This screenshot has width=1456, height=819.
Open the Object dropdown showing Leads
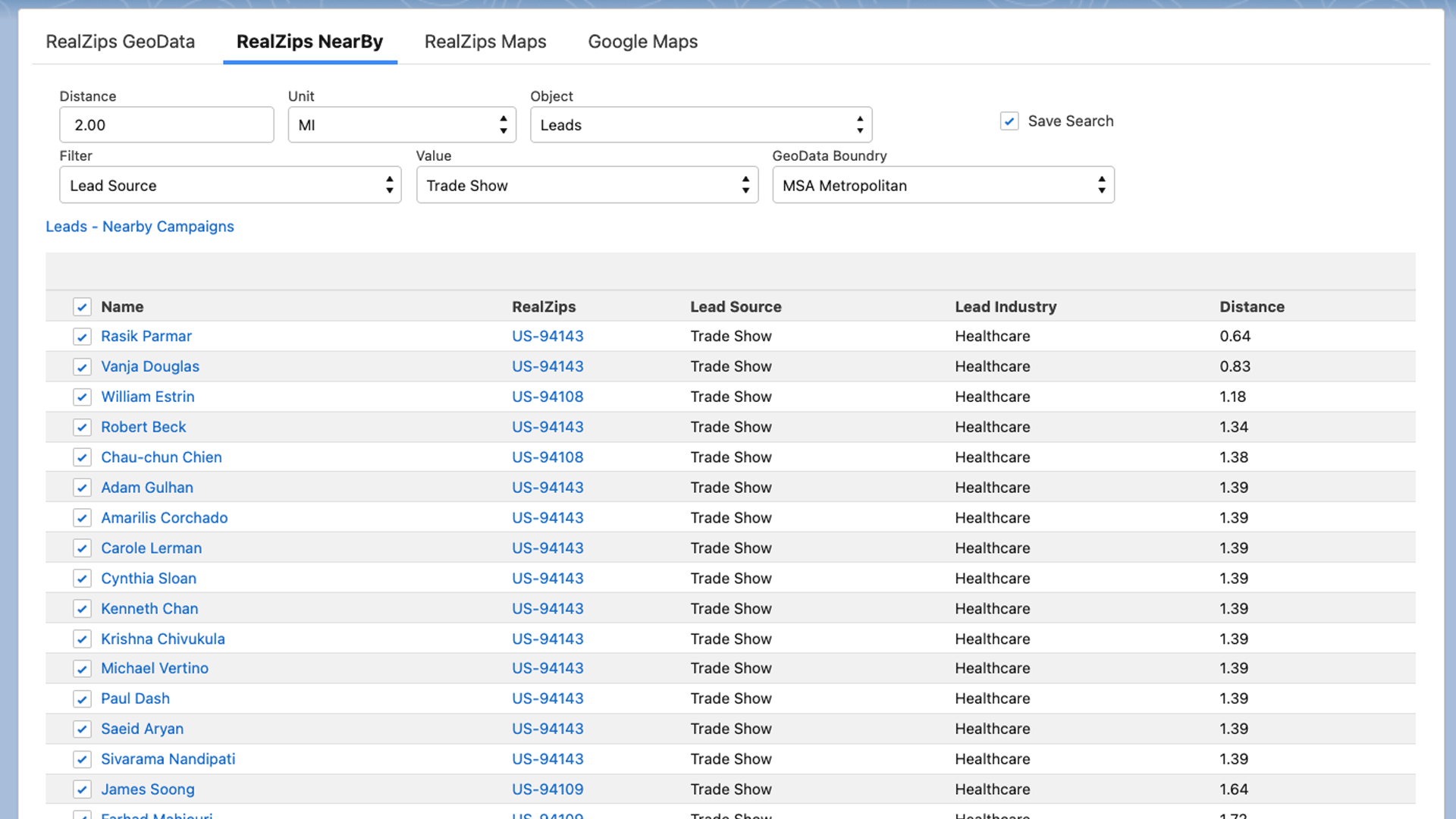click(x=701, y=124)
